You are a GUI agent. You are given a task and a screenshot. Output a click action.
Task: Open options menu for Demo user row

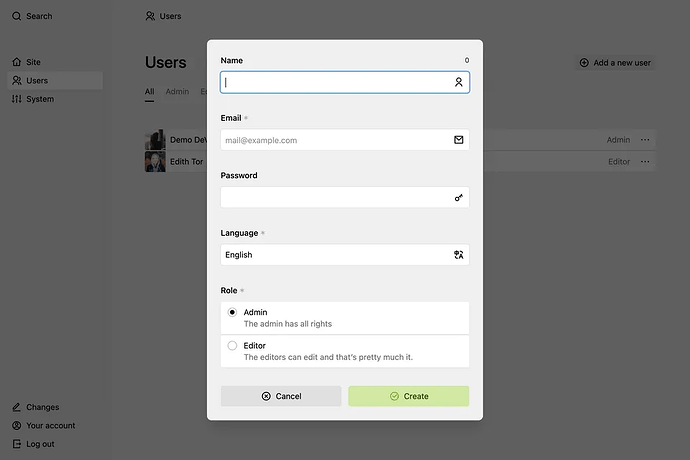point(645,140)
